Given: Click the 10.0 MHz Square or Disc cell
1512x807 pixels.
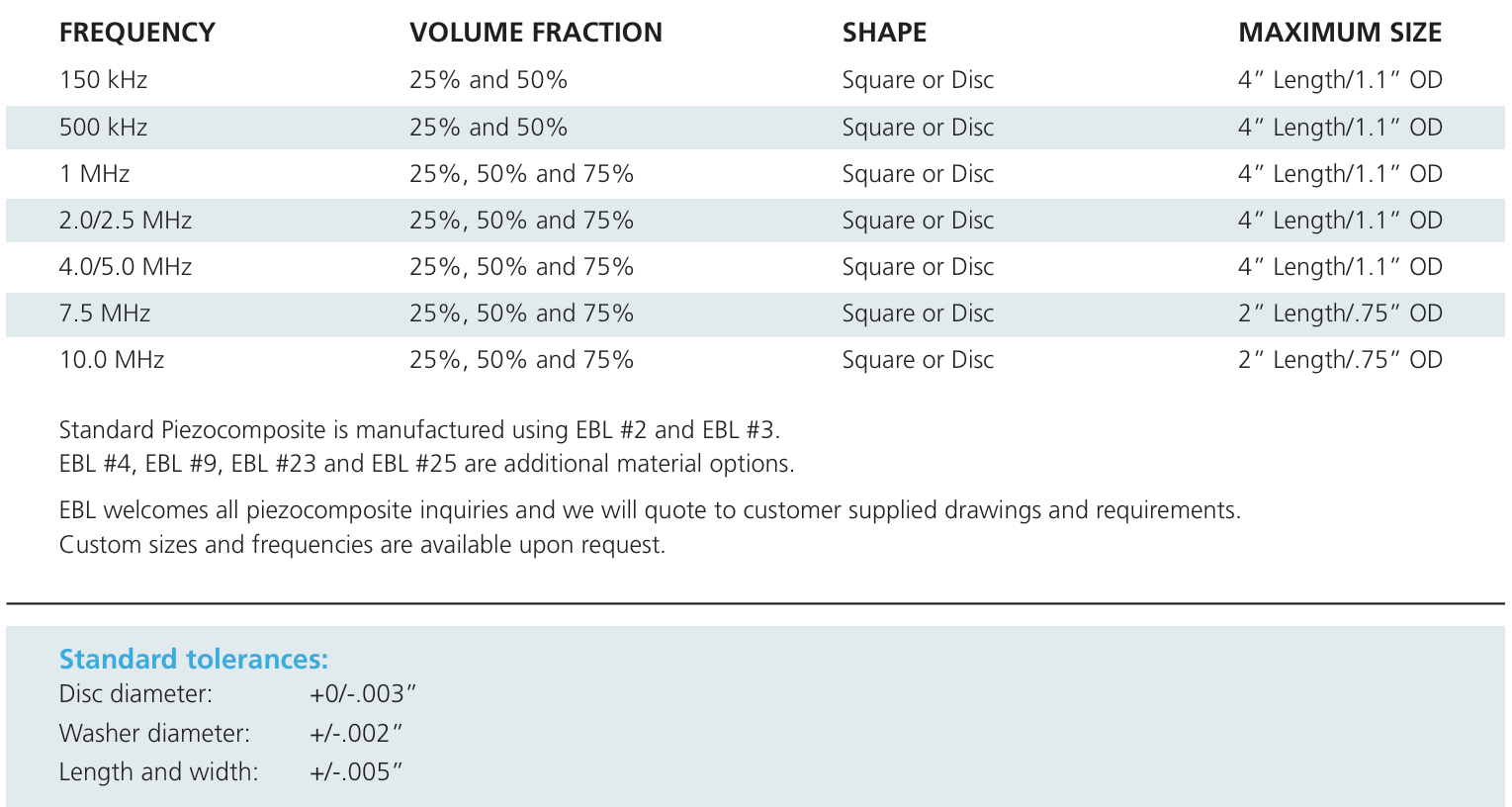Looking at the screenshot, I should click(918, 360).
